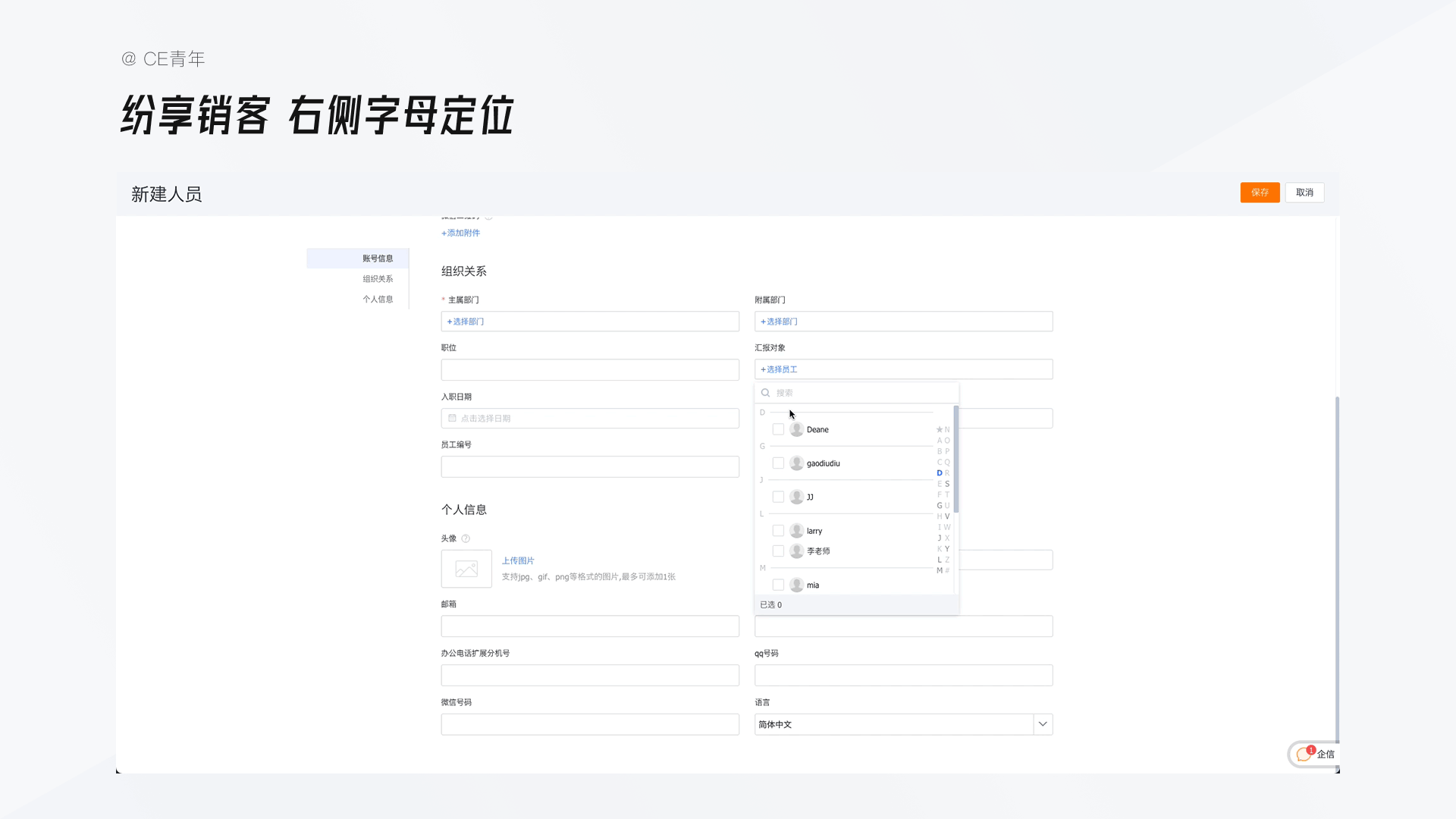Check the box next to gaodiudiu
This screenshot has height=819, width=1456.
pos(778,463)
